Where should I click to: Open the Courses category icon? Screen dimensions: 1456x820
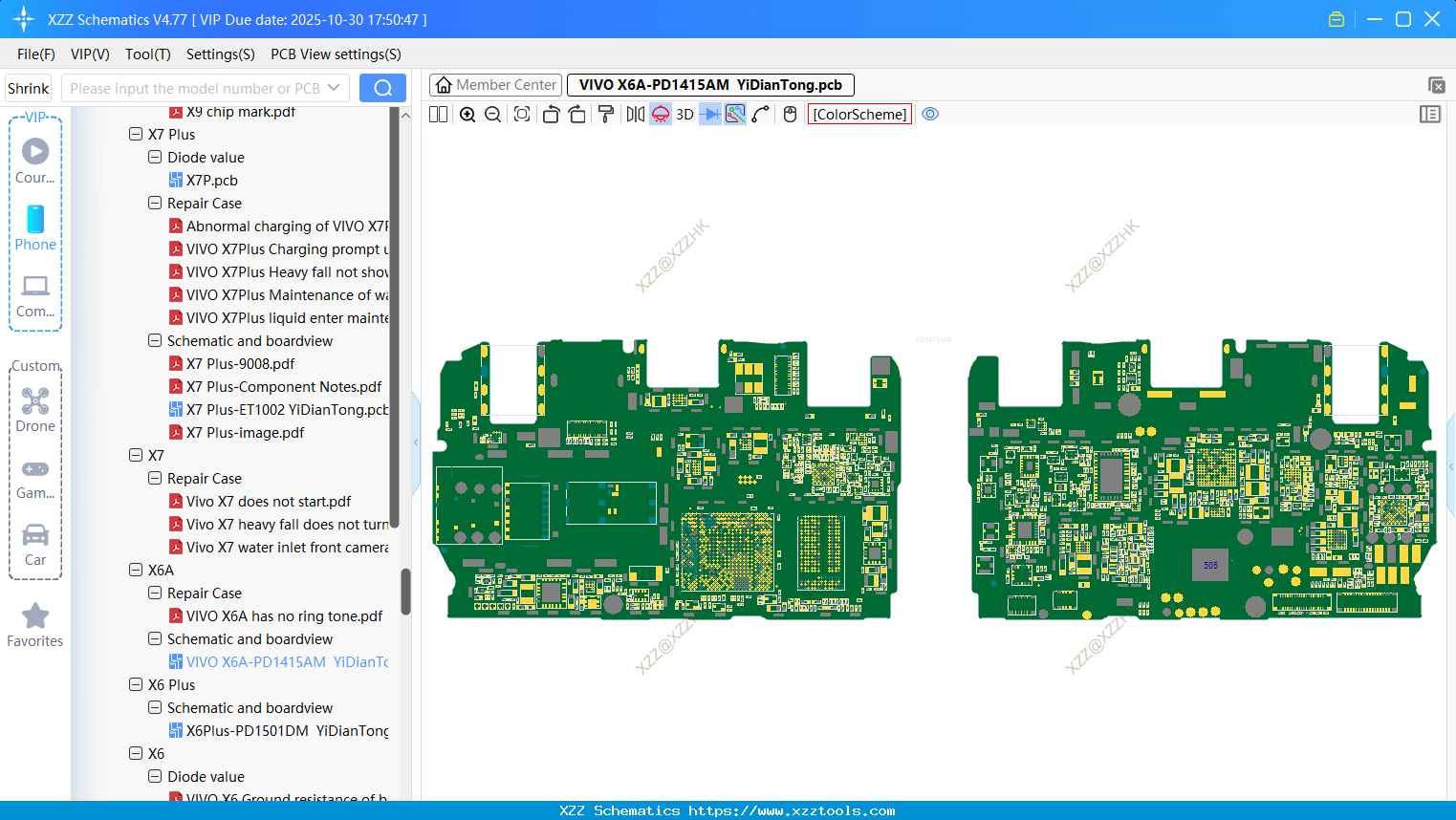[x=35, y=161]
